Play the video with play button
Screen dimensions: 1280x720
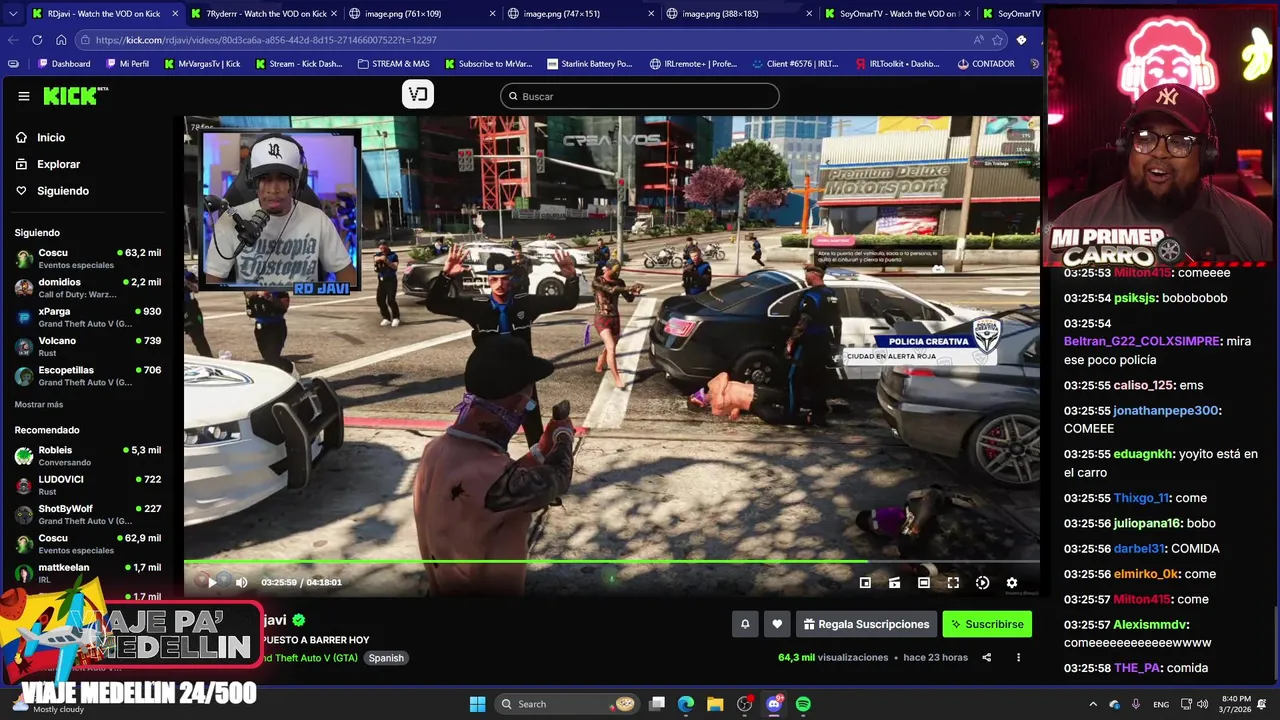212,582
